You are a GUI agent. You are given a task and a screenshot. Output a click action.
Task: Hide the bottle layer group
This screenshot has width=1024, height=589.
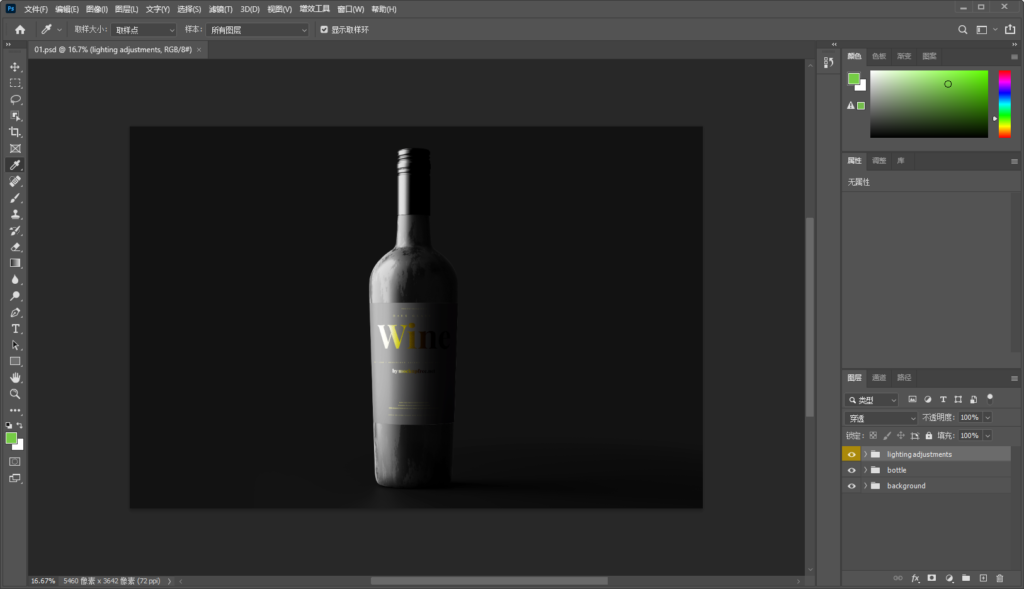(x=851, y=470)
